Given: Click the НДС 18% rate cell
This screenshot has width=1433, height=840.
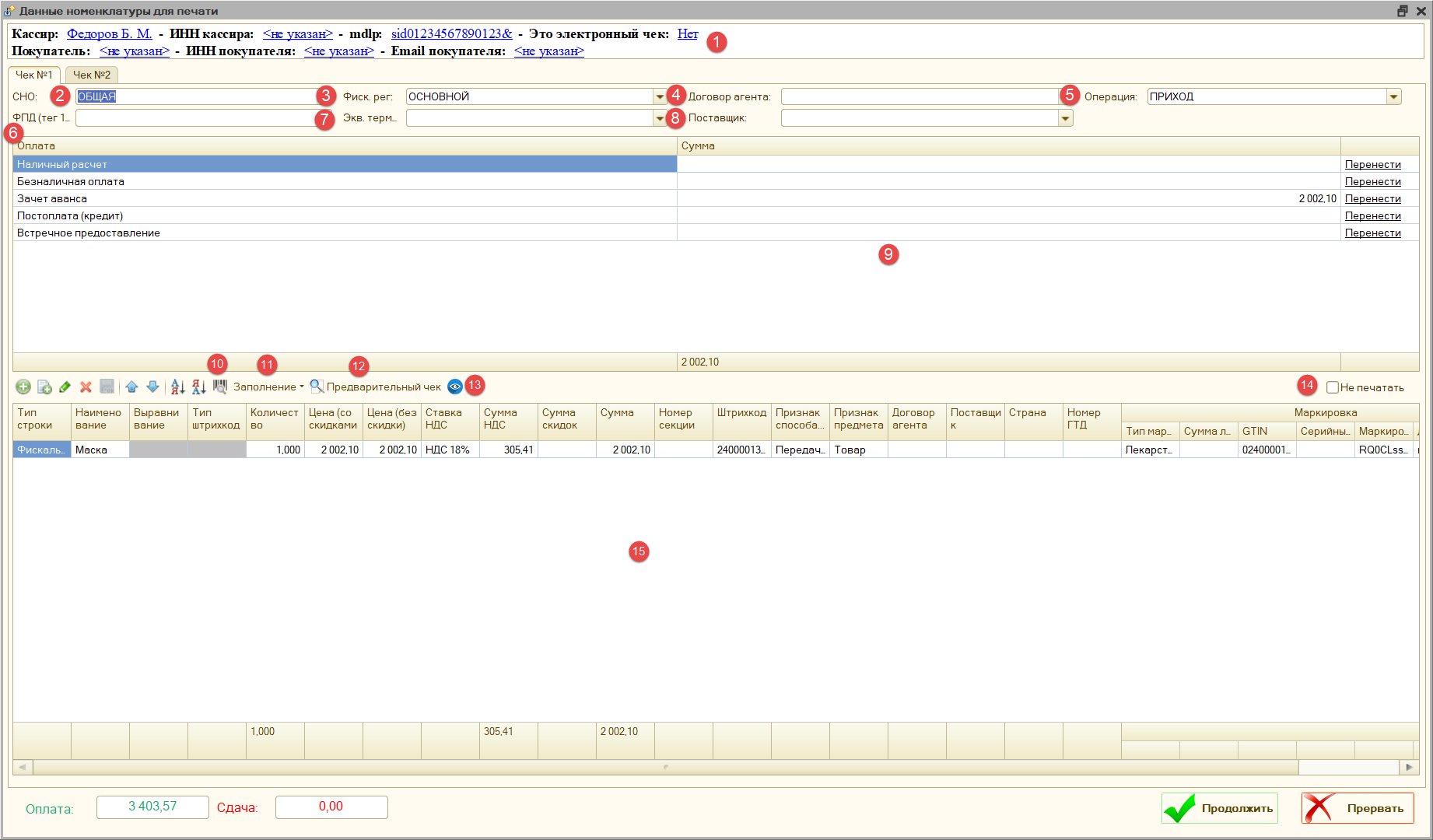Looking at the screenshot, I should tap(450, 450).
